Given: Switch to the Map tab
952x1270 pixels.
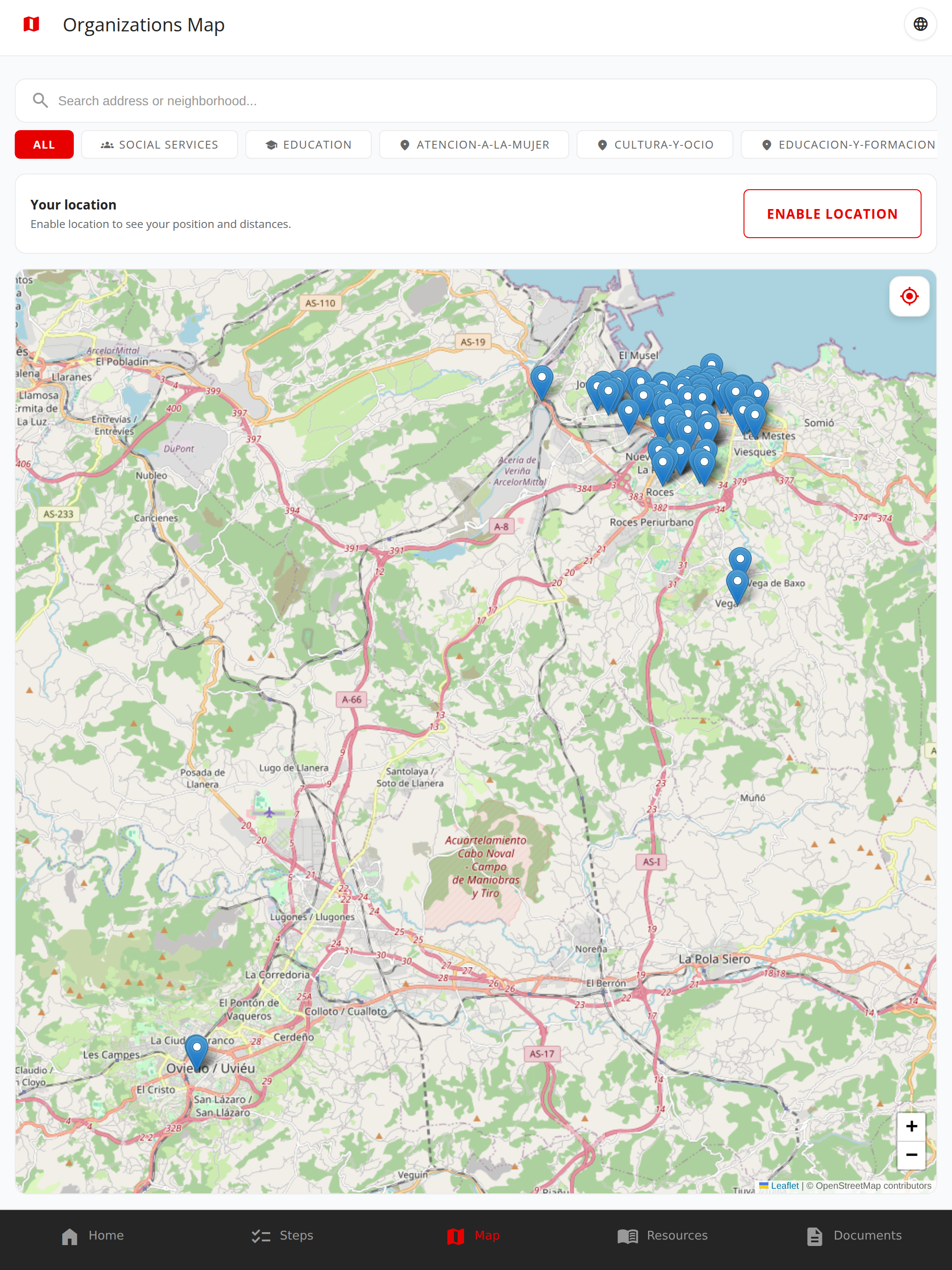Looking at the screenshot, I should (473, 1235).
